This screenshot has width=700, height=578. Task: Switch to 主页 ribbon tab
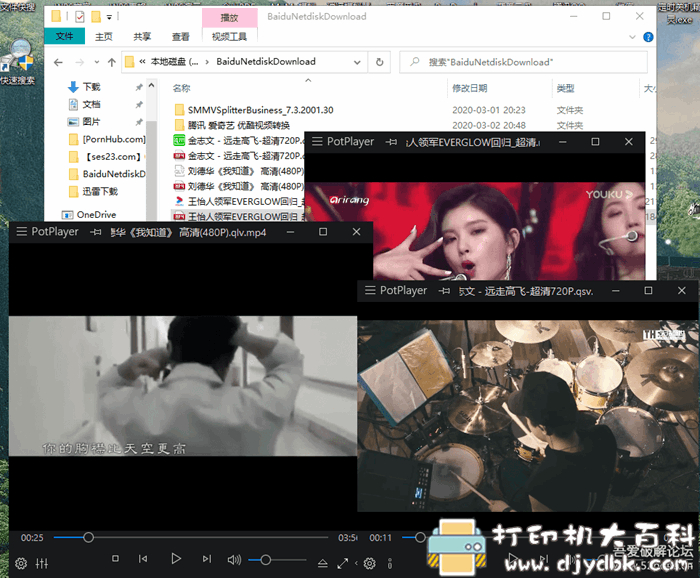coord(104,37)
